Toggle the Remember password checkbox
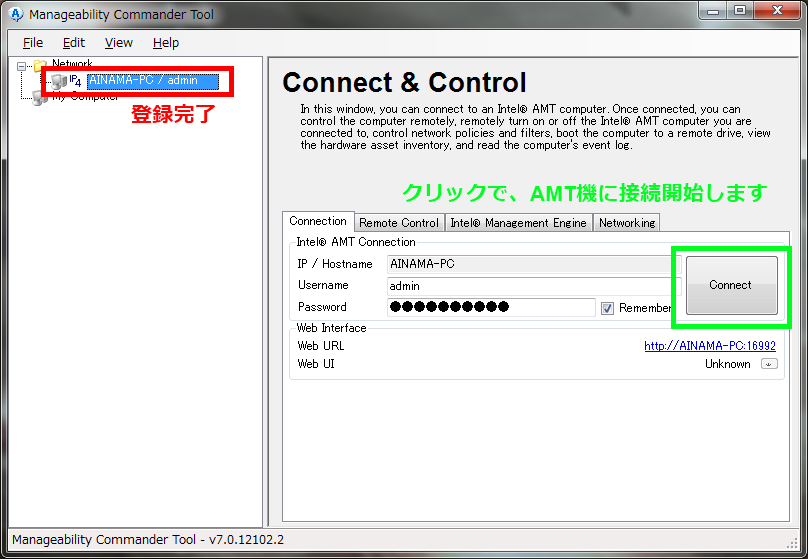The height and width of the screenshot is (559, 808). [608, 308]
